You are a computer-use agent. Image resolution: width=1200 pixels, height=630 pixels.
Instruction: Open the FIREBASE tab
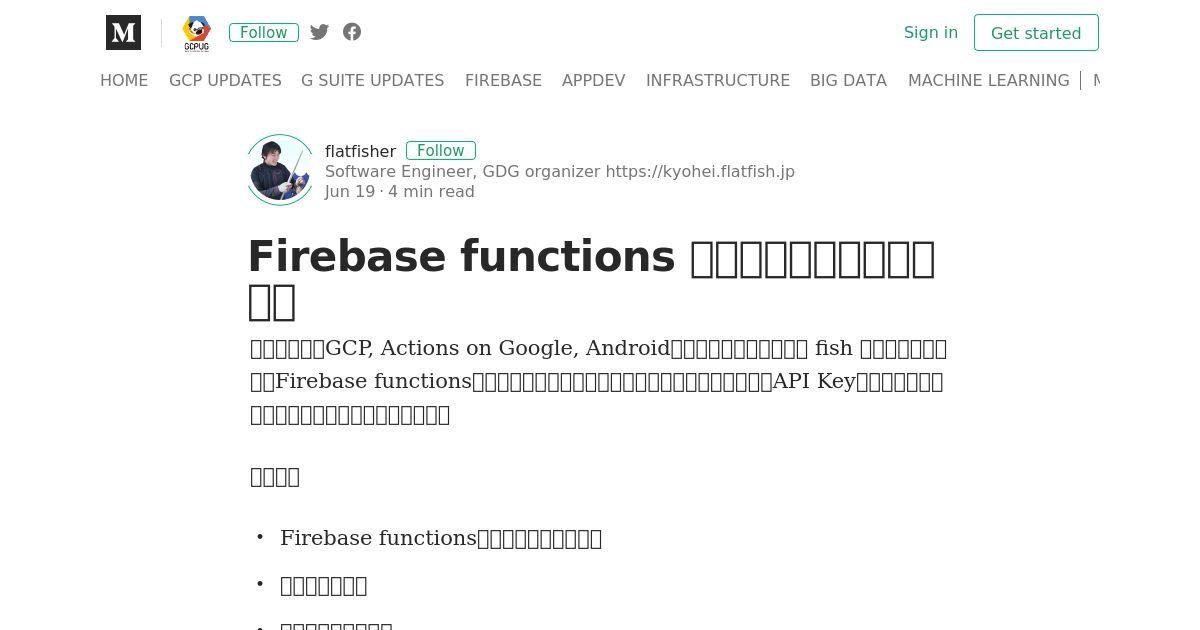(503, 80)
